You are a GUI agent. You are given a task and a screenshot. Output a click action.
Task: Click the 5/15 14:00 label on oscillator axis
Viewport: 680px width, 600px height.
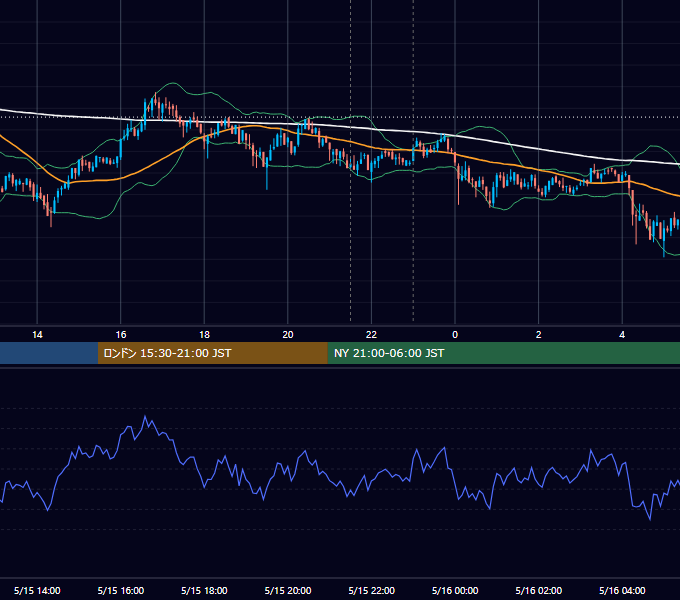click(37, 590)
